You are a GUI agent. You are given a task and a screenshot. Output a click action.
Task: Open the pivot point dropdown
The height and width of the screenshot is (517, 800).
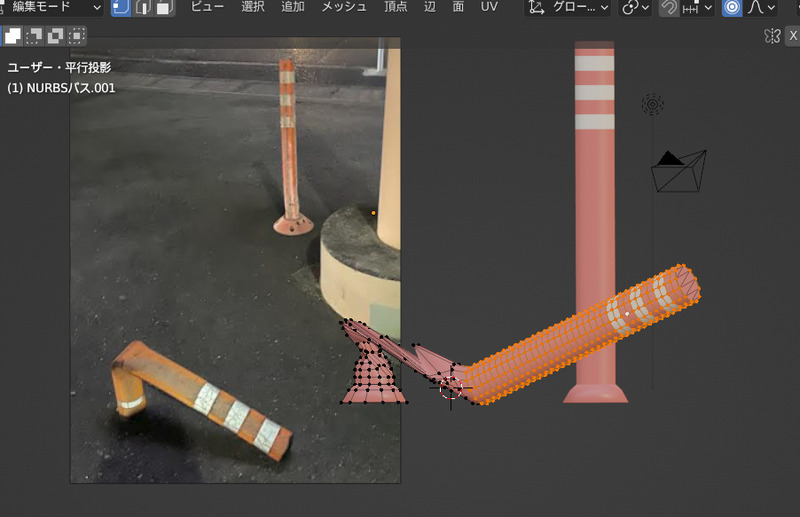(x=635, y=7)
